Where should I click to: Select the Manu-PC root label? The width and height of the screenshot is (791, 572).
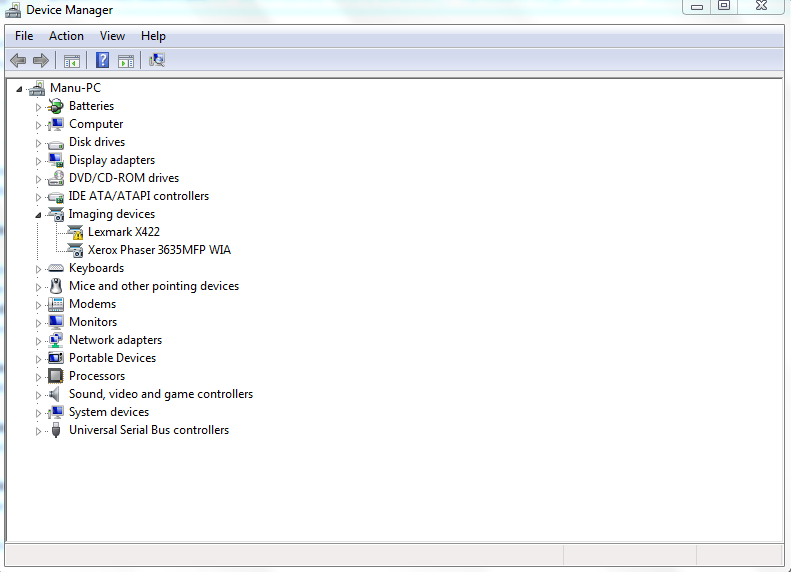[75, 88]
